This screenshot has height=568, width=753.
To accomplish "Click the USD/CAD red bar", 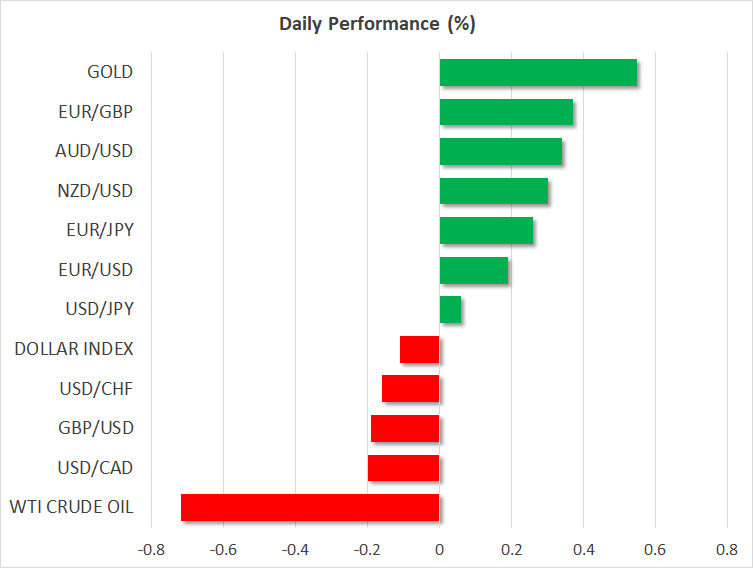I will click(404, 468).
